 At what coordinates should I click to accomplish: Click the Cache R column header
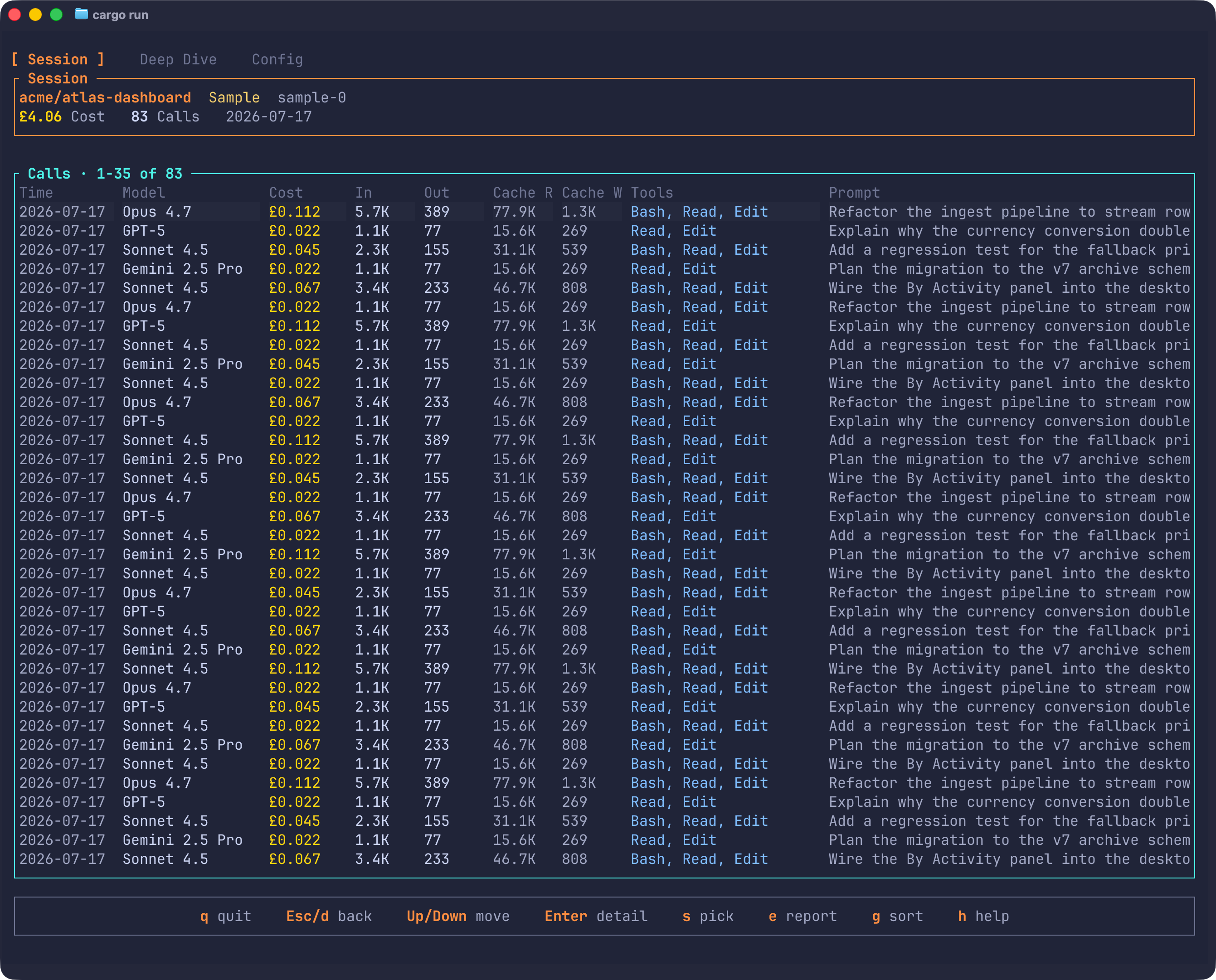(523, 193)
